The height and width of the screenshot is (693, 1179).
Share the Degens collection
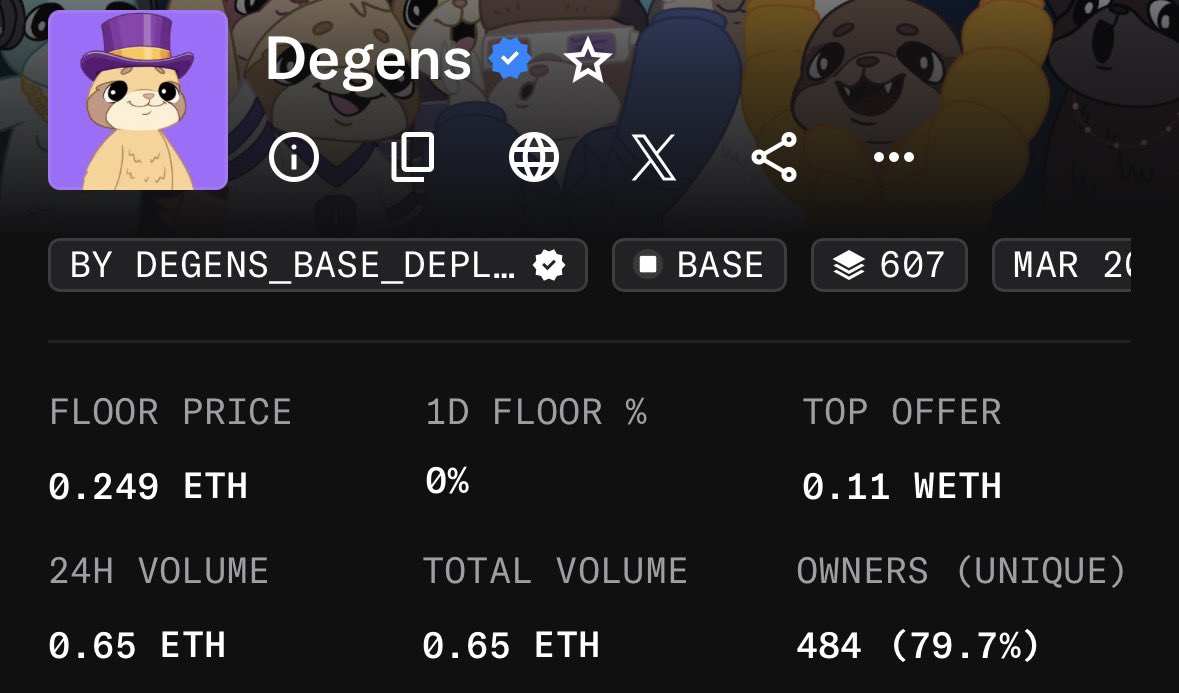(x=774, y=157)
